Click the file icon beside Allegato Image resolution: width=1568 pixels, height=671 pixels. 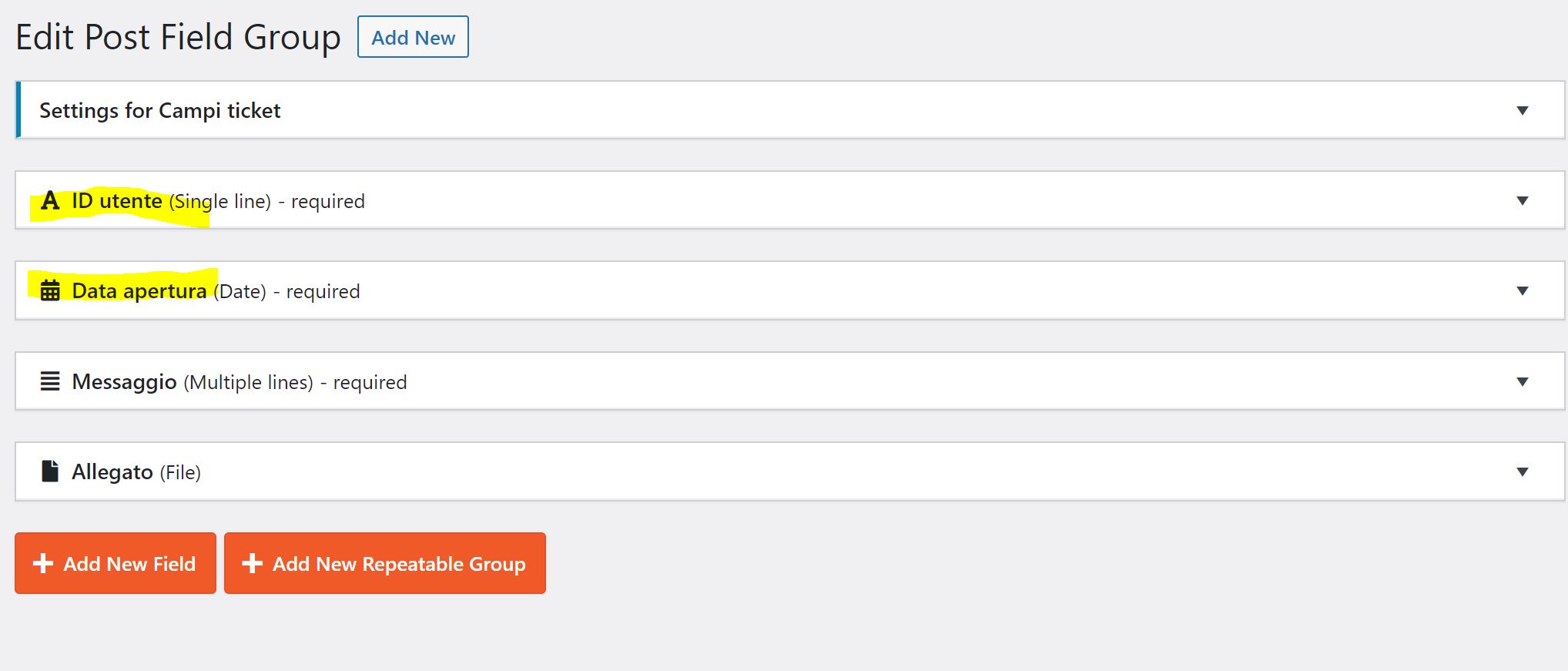tap(50, 471)
